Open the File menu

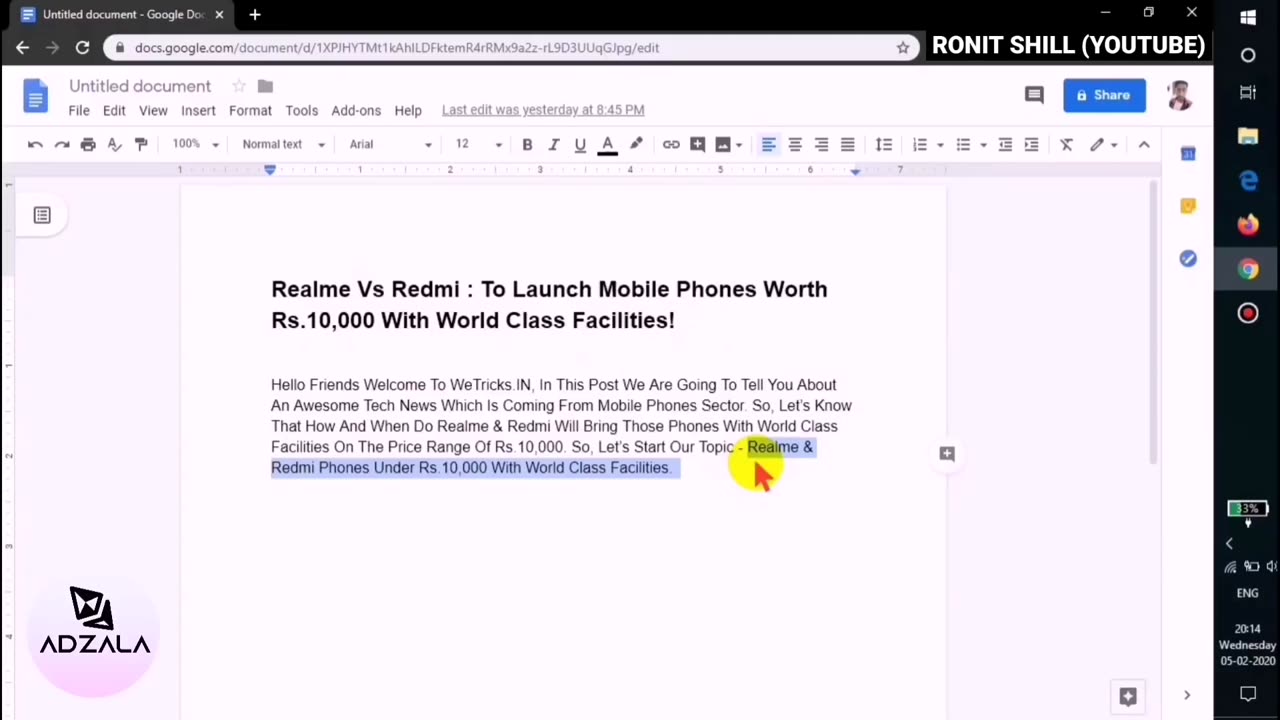(79, 110)
